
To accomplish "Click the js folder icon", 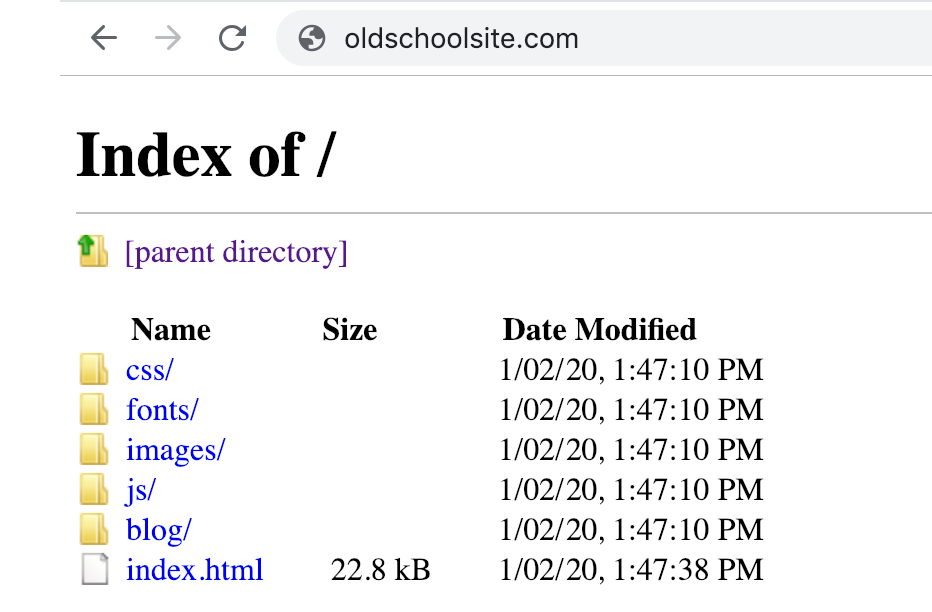I will pyautogui.click(x=94, y=489).
